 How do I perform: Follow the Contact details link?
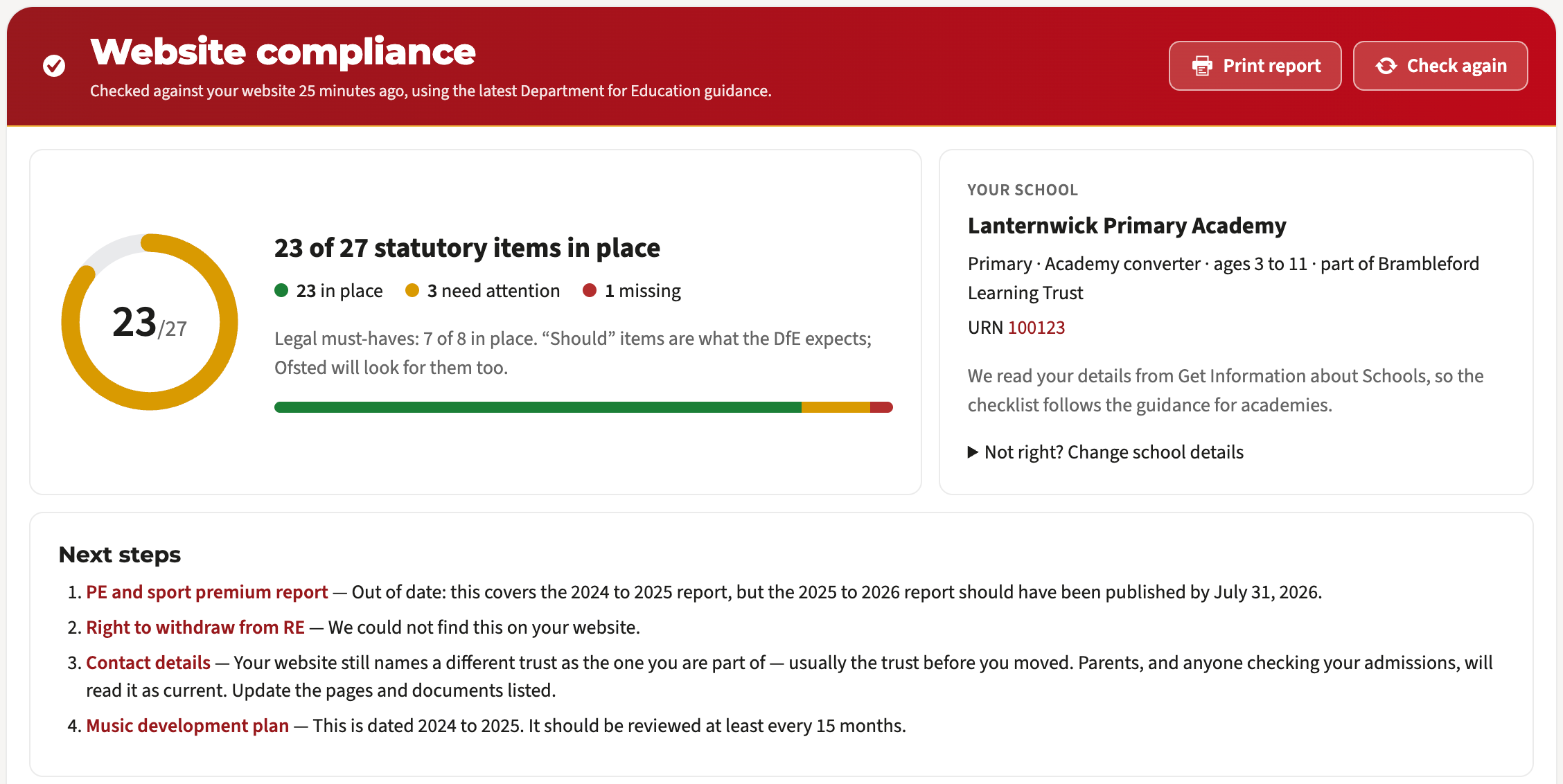(x=148, y=663)
